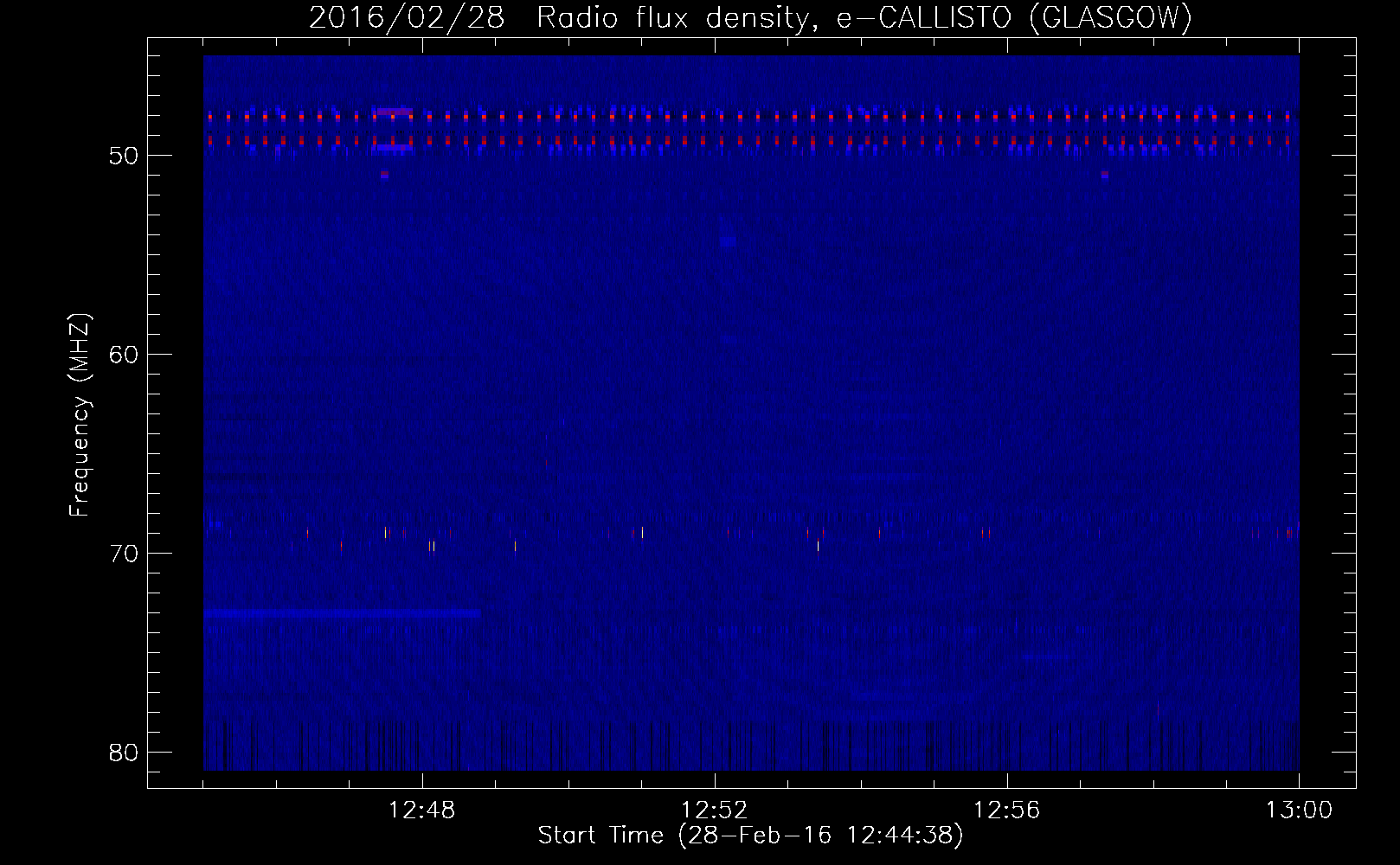
Task: Click the 50 MHz frequency tick label
Action: [124, 156]
